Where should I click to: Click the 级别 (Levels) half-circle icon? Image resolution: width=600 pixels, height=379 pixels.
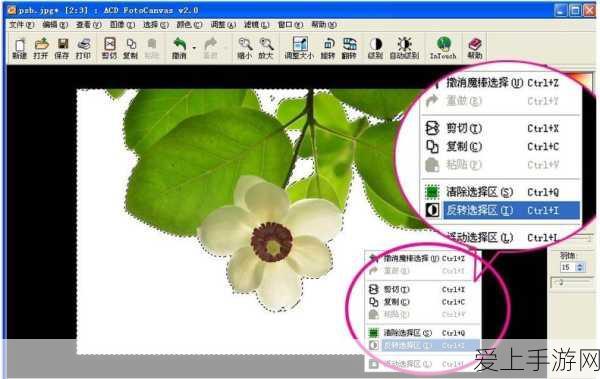click(x=375, y=48)
